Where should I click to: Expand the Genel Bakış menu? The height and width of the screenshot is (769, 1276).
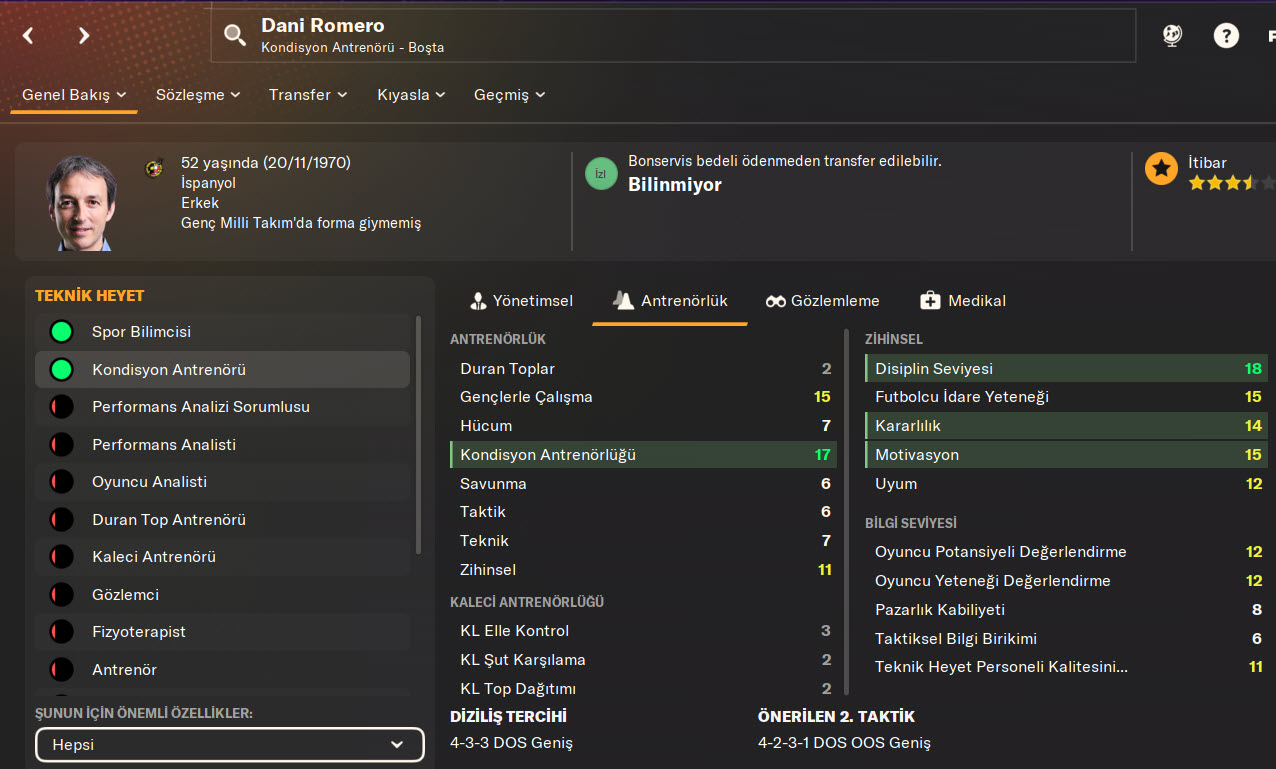click(74, 95)
